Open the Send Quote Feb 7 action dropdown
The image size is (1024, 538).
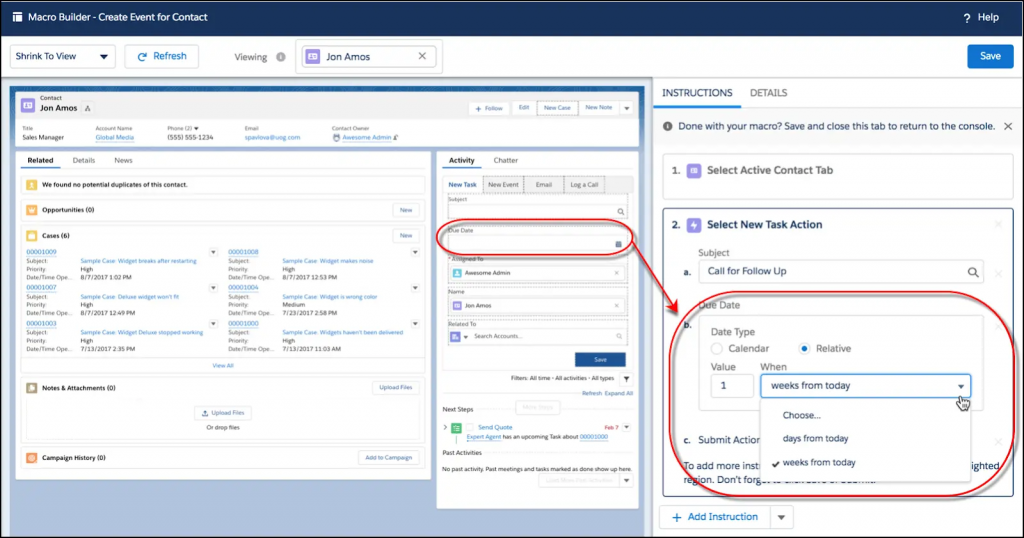626,427
